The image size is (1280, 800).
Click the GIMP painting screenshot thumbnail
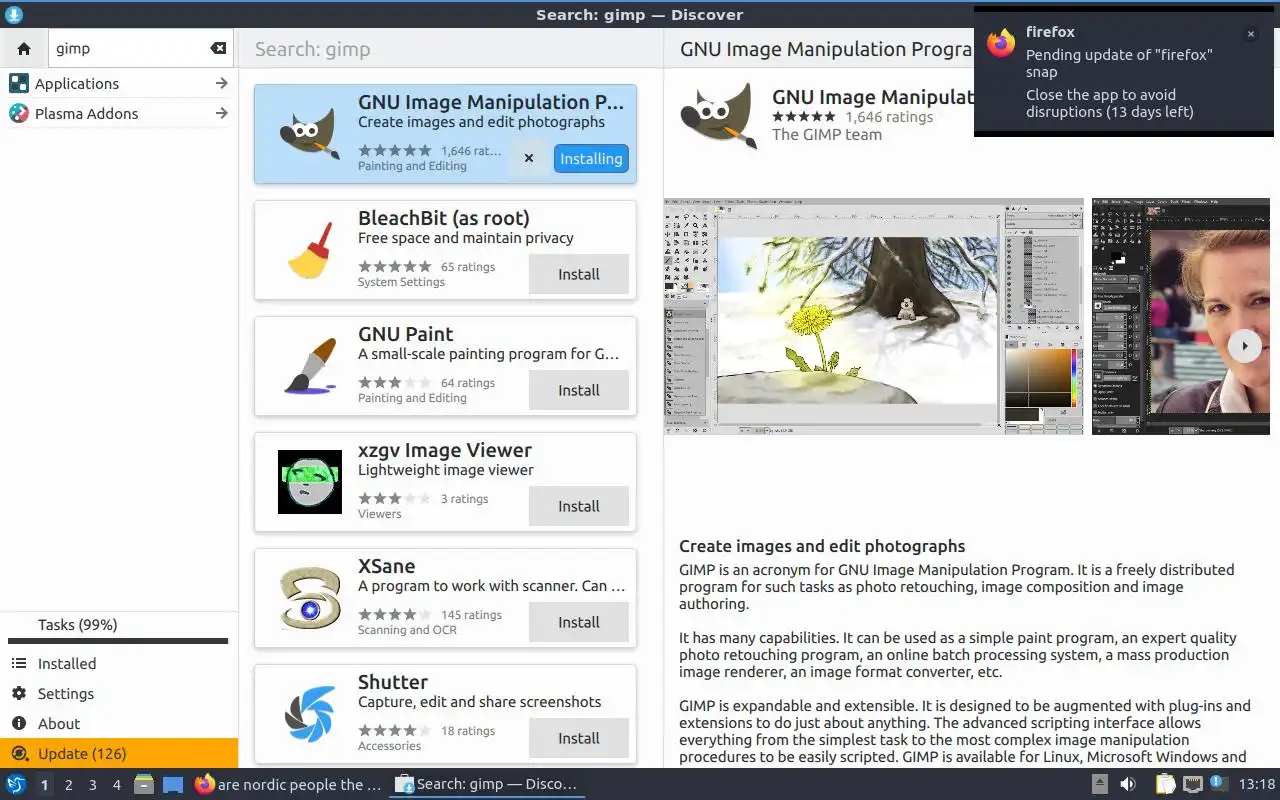pyautogui.click(x=873, y=316)
